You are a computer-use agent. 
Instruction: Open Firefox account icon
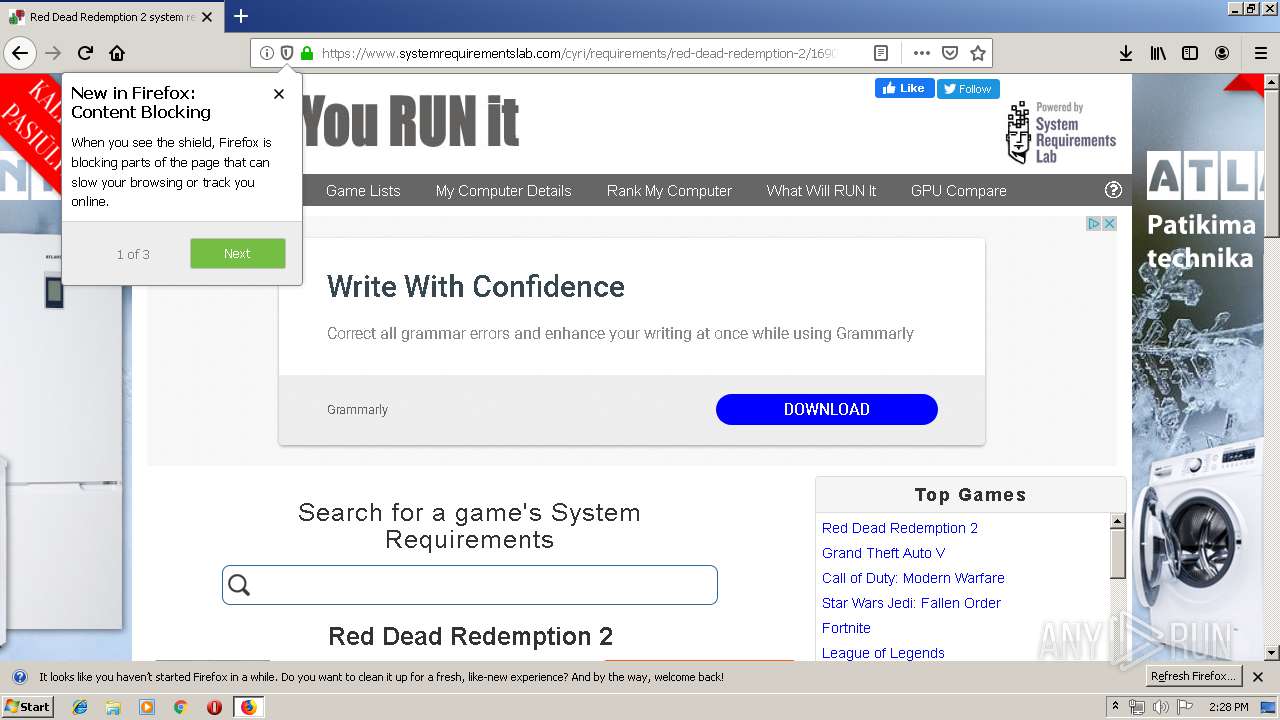(1222, 53)
